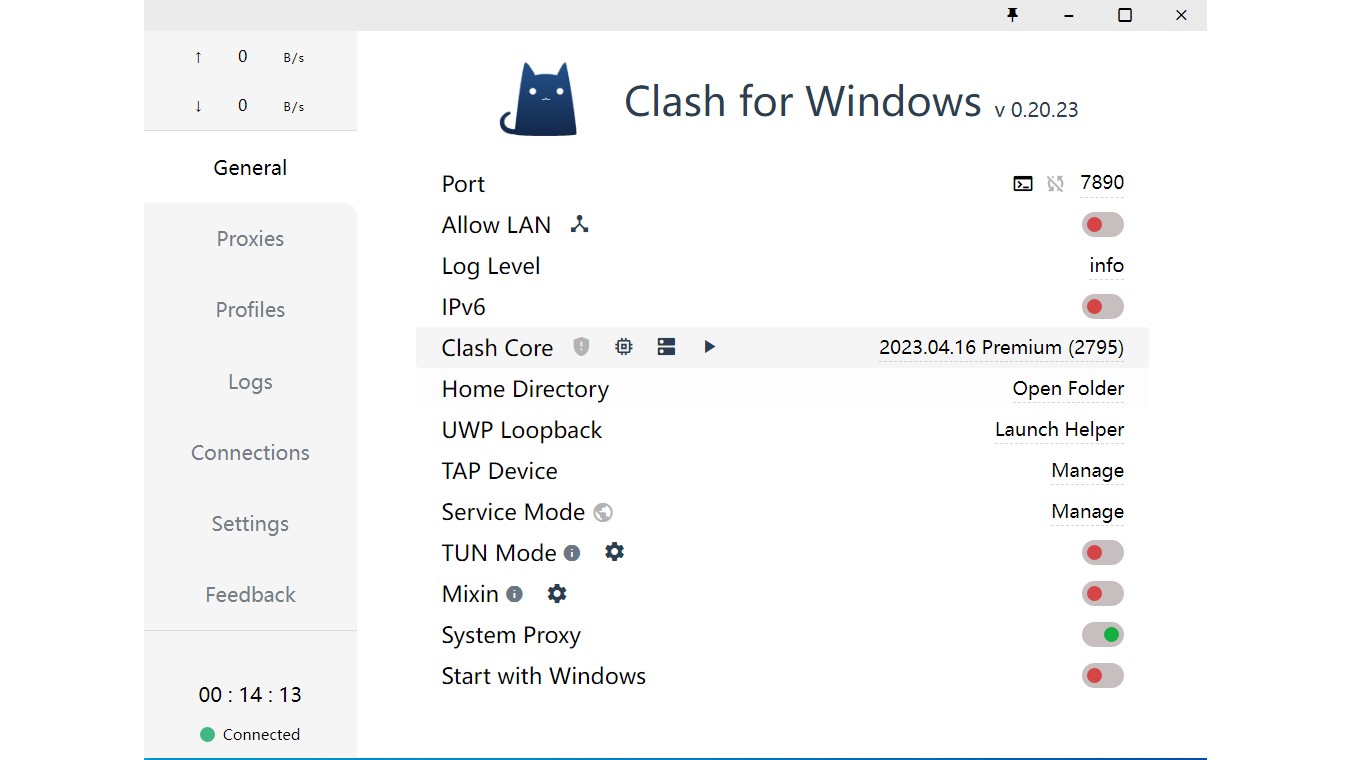
Task: Click the Connected status indicator
Action: click(x=250, y=734)
